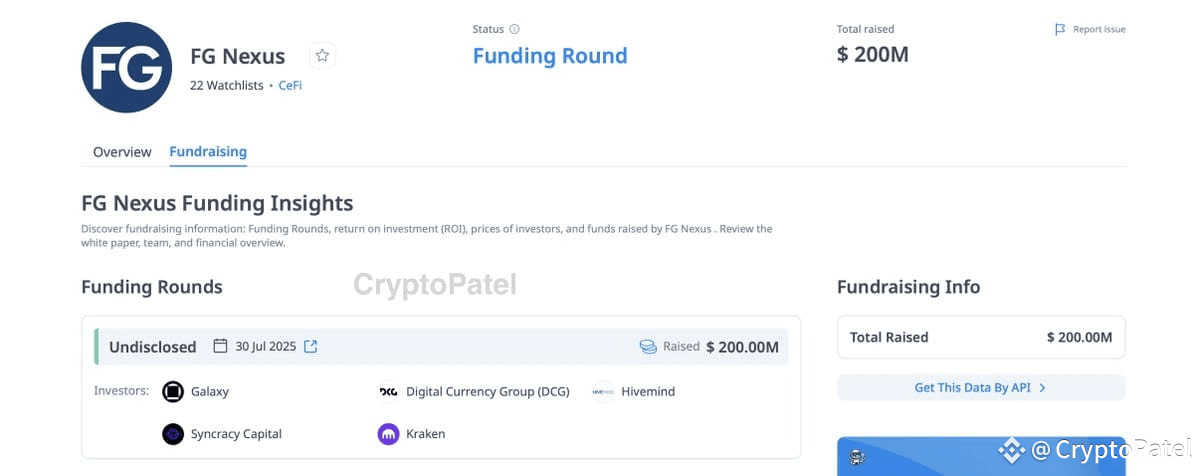Click the Syncracy Capital logo icon
Image resolution: width=1200 pixels, height=476 pixels.
tap(173, 434)
